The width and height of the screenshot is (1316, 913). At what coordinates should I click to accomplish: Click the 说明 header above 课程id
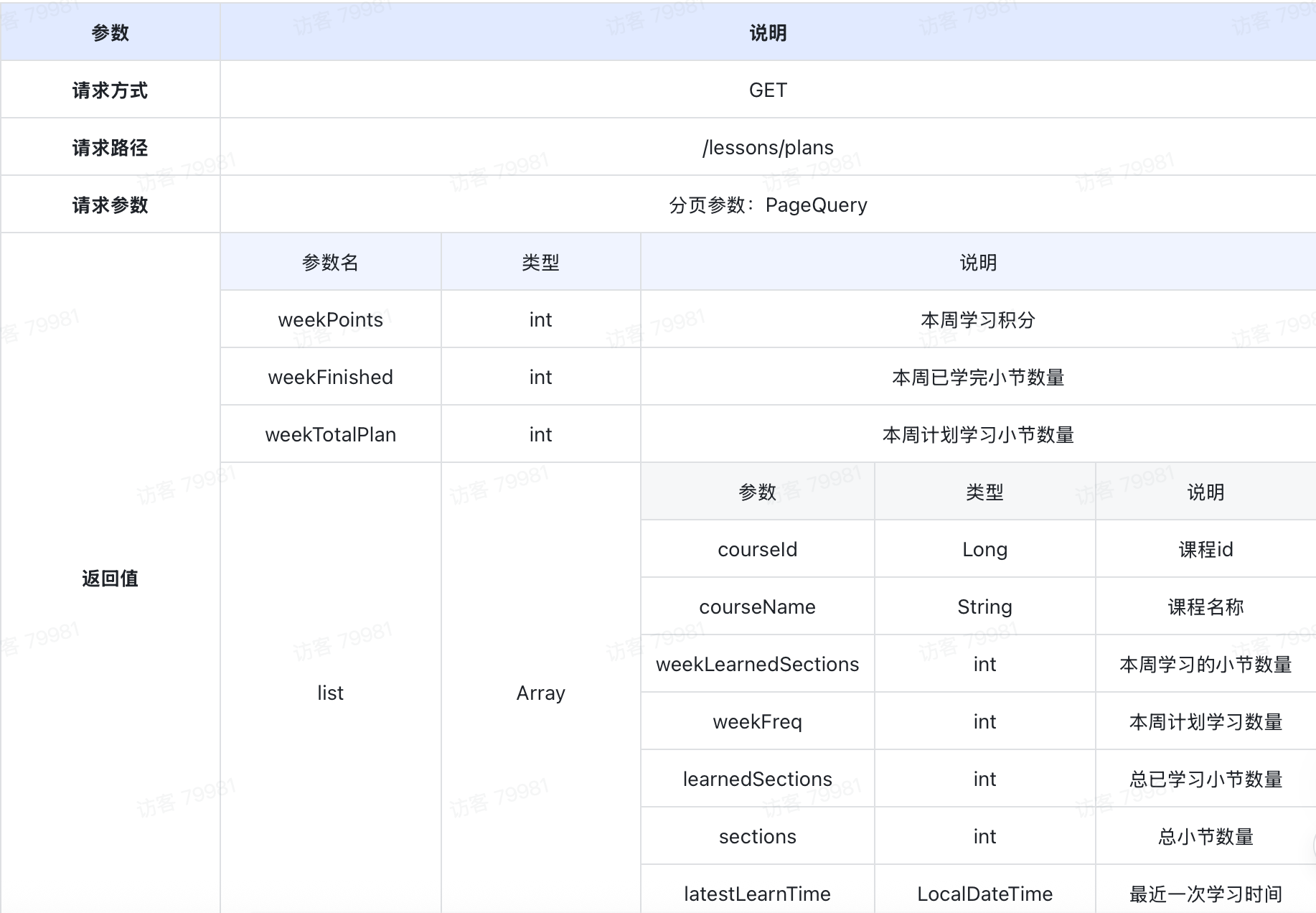tap(1205, 492)
